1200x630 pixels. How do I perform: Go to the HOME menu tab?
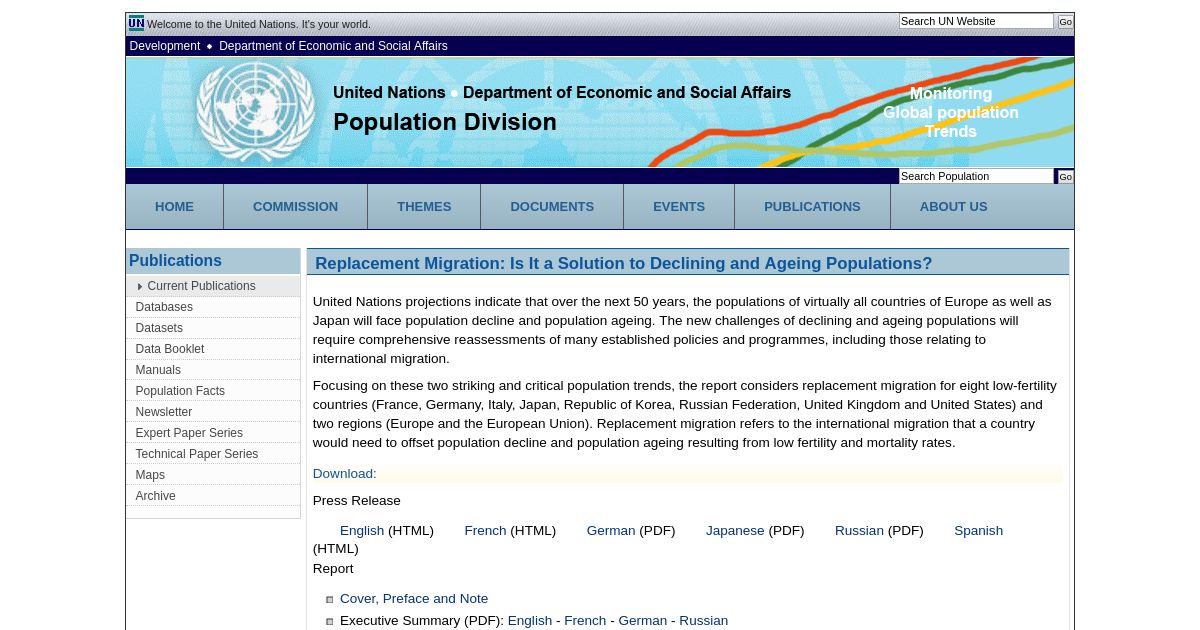pos(174,207)
